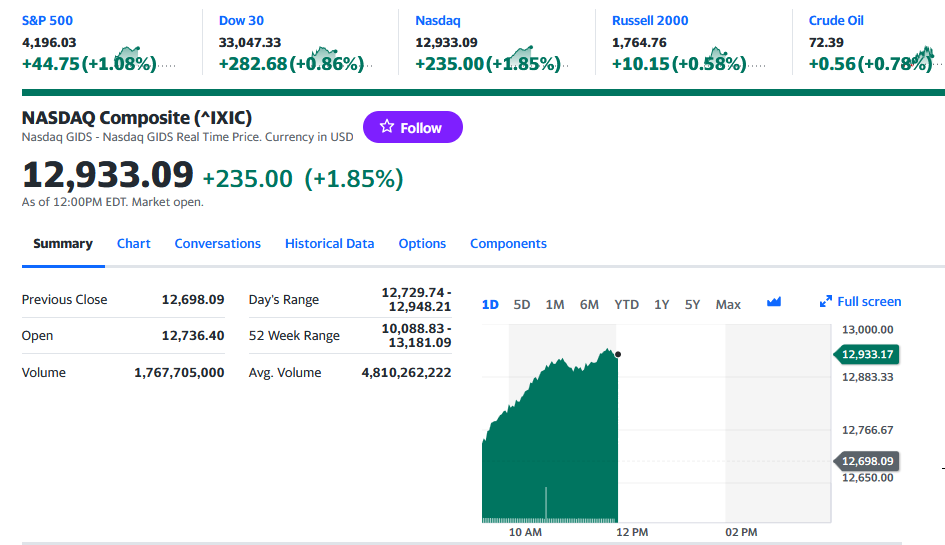Viewport: 945px width, 545px height.
Task: Click the Open value 12,736.40
Action: (x=193, y=335)
